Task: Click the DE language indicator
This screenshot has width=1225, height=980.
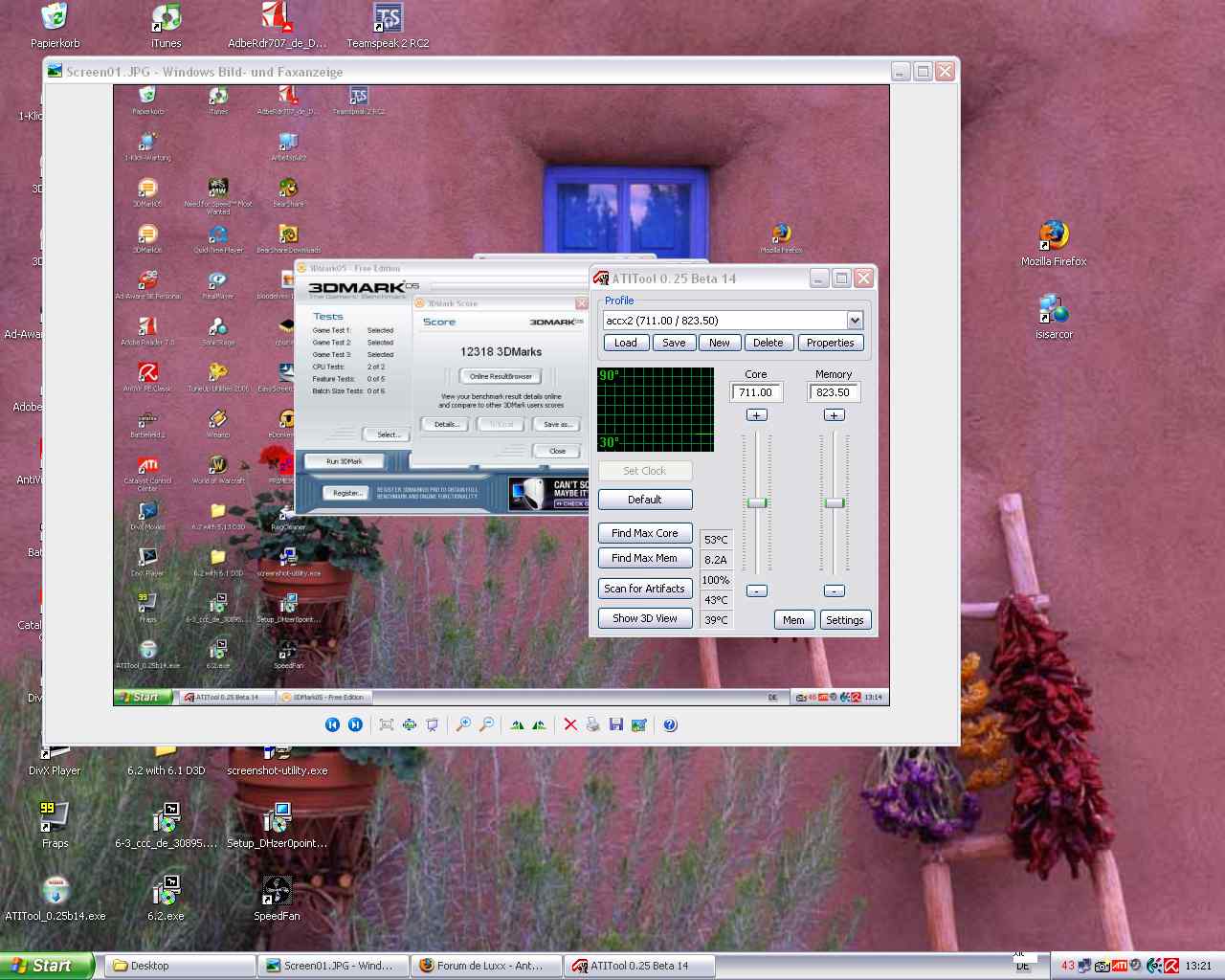Action: (x=1022, y=966)
